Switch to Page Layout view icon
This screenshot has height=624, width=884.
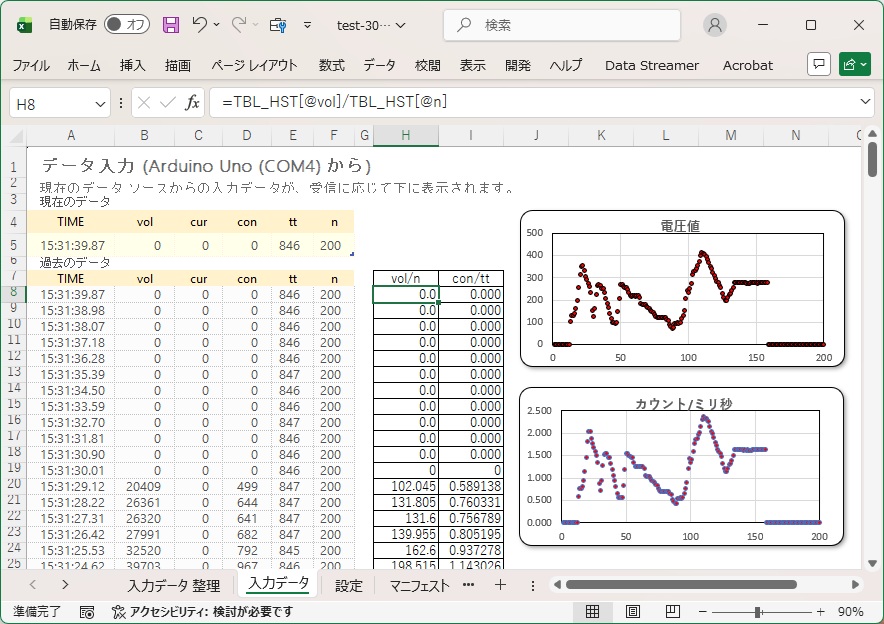tap(633, 611)
